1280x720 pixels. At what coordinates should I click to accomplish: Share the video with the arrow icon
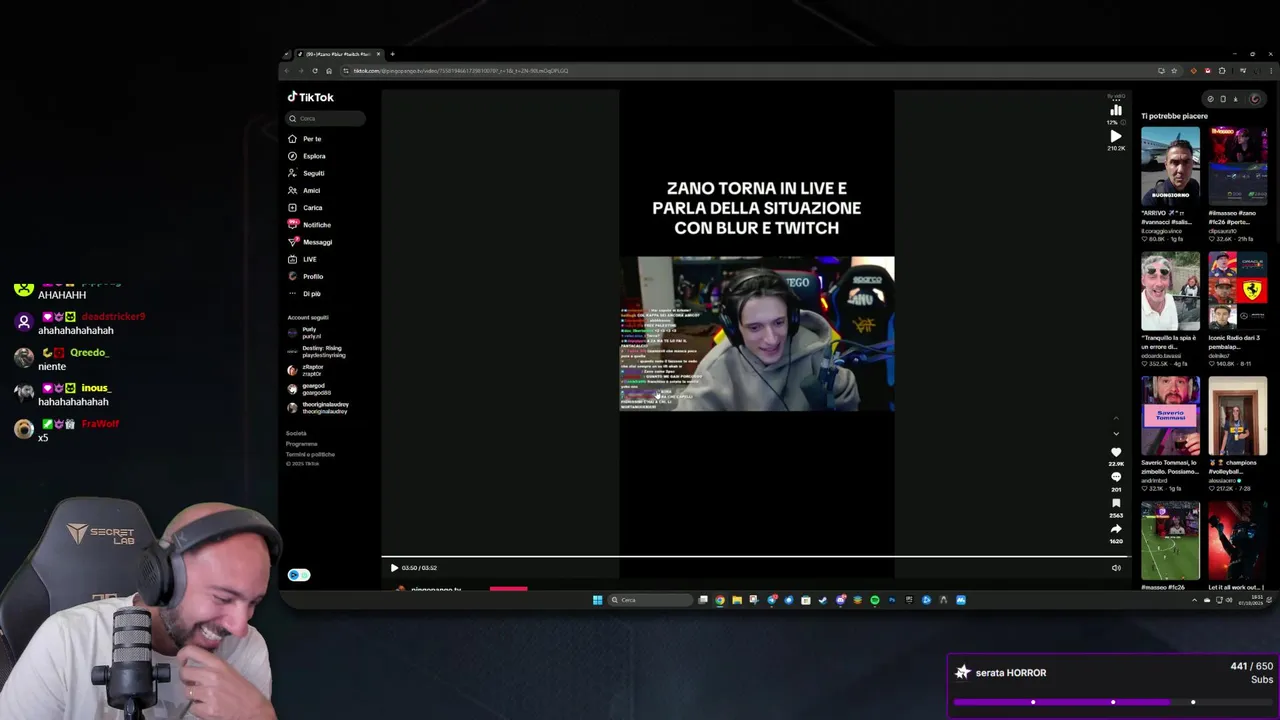[x=1116, y=529]
